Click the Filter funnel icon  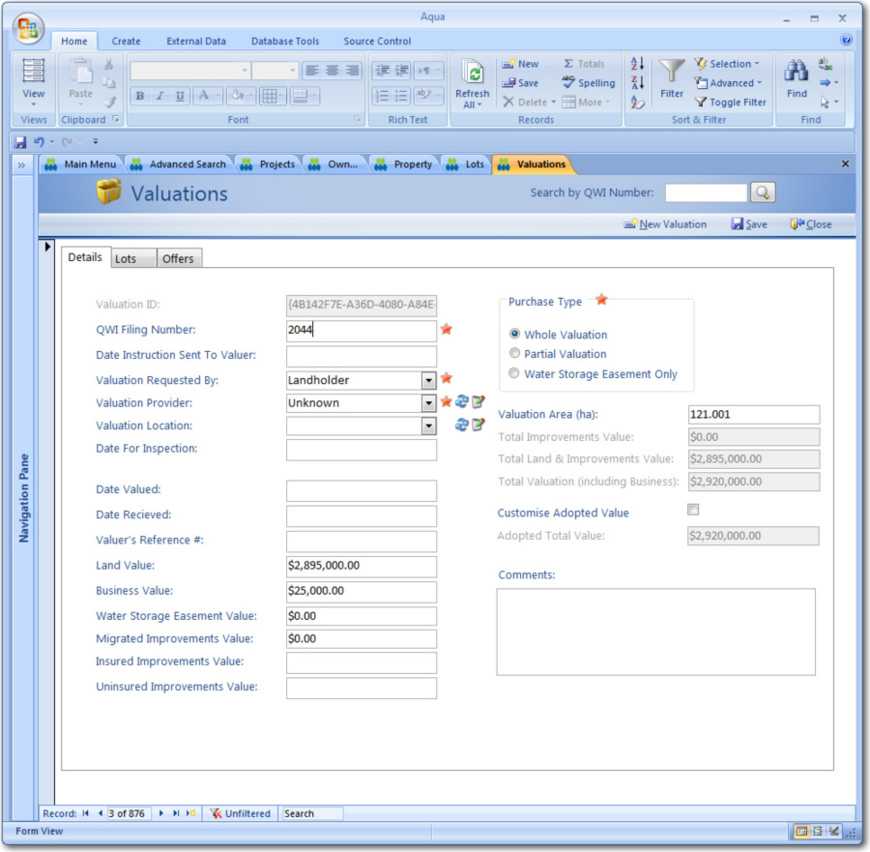(x=672, y=72)
